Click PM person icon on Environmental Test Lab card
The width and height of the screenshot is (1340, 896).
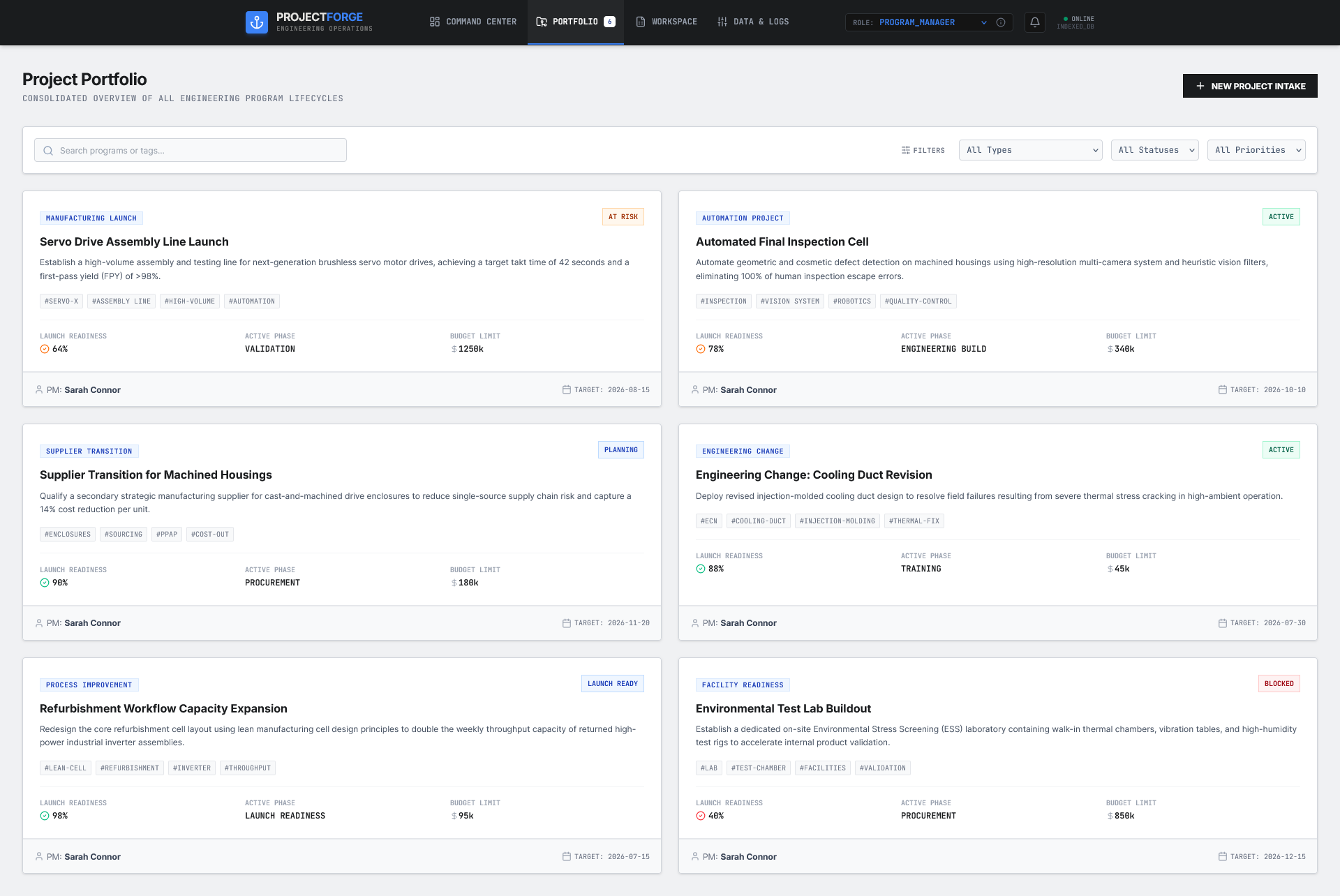(x=695, y=856)
